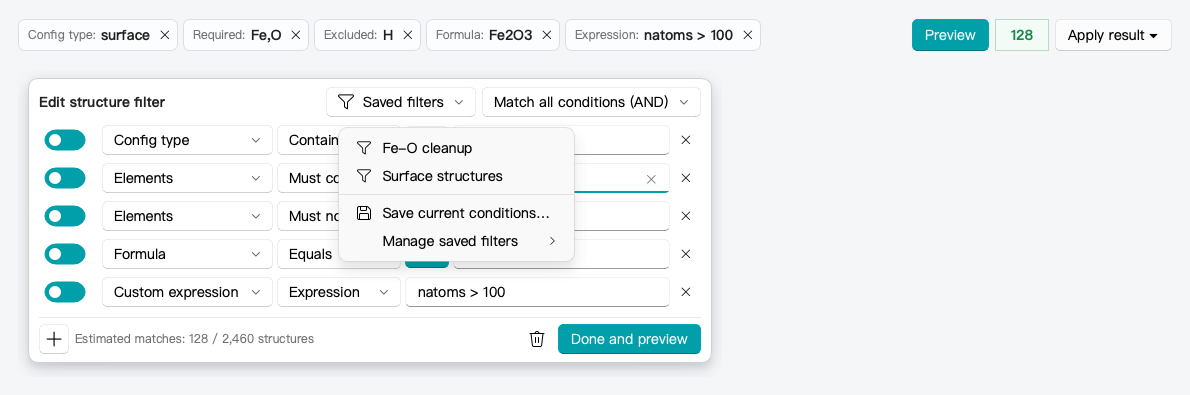Toggle the Config type condition switch
The image size is (1190, 395).
(65, 140)
